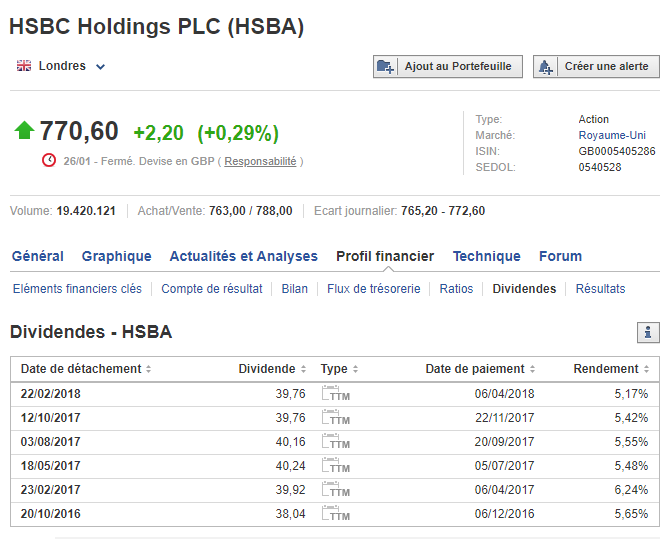Image resolution: width=670 pixels, height=539 pixels.
Task: Sort by Type column
Action: tap(339, 368)
